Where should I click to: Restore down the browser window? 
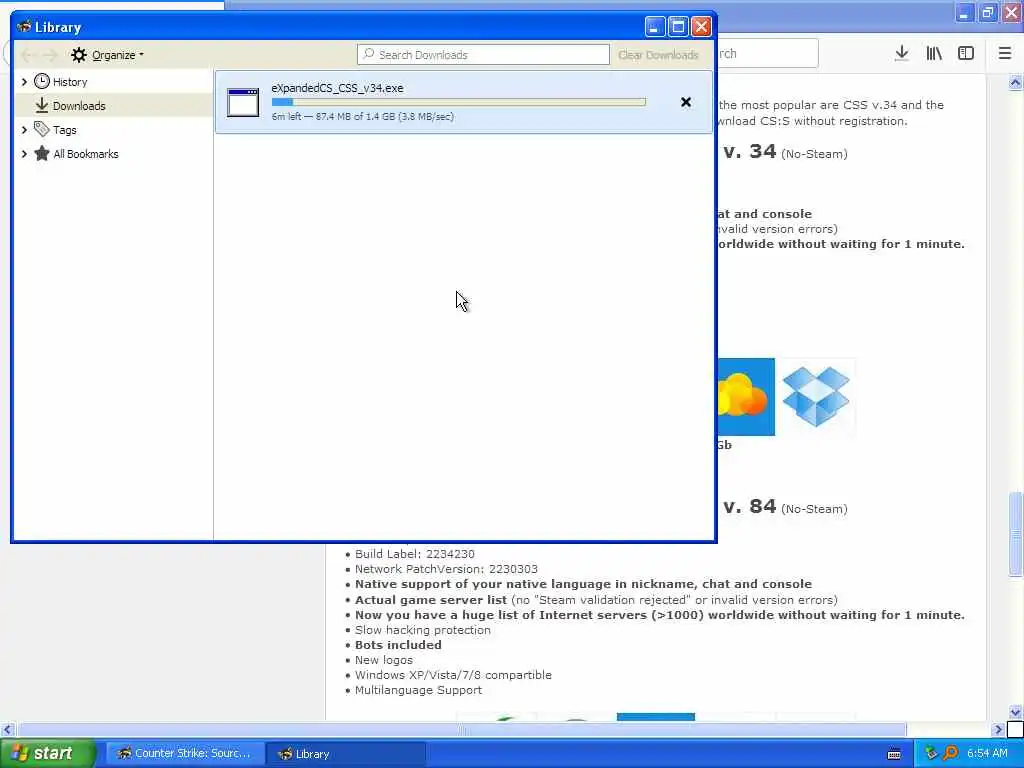coord(988,12)
